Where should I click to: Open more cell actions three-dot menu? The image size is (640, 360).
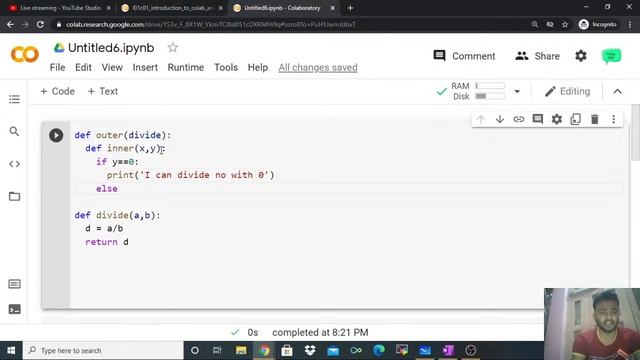coord(613,119)
